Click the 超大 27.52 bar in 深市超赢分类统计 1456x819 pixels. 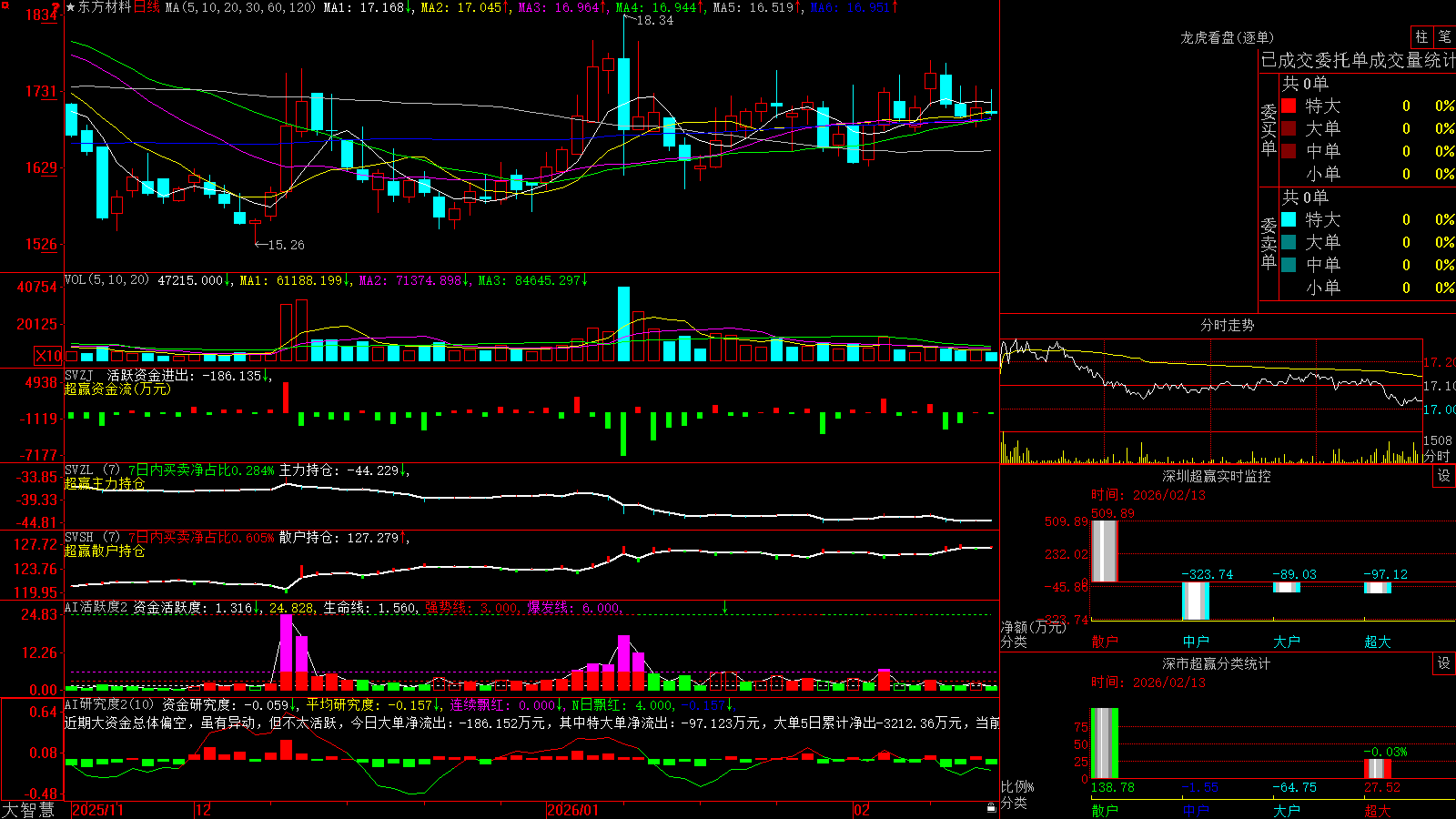point(1378,769)
